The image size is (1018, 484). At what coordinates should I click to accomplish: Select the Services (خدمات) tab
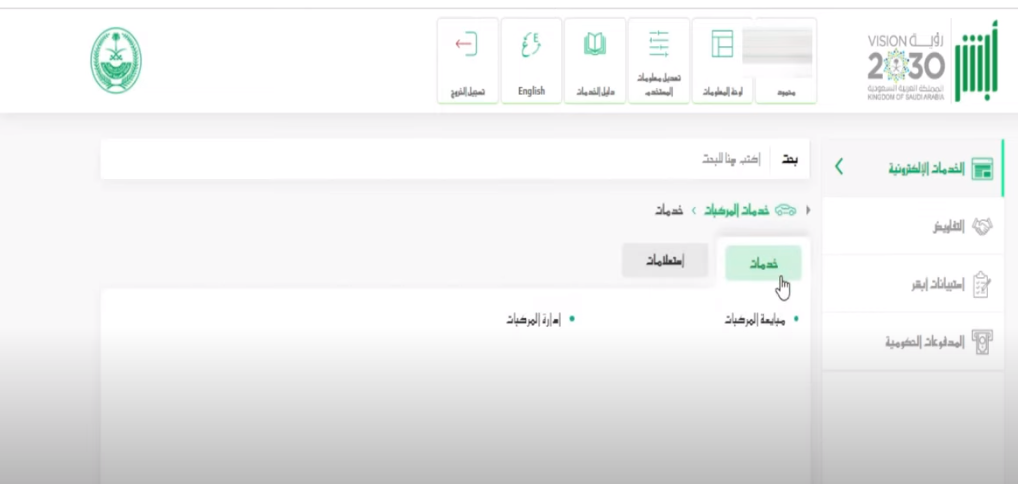coord(763,262)
